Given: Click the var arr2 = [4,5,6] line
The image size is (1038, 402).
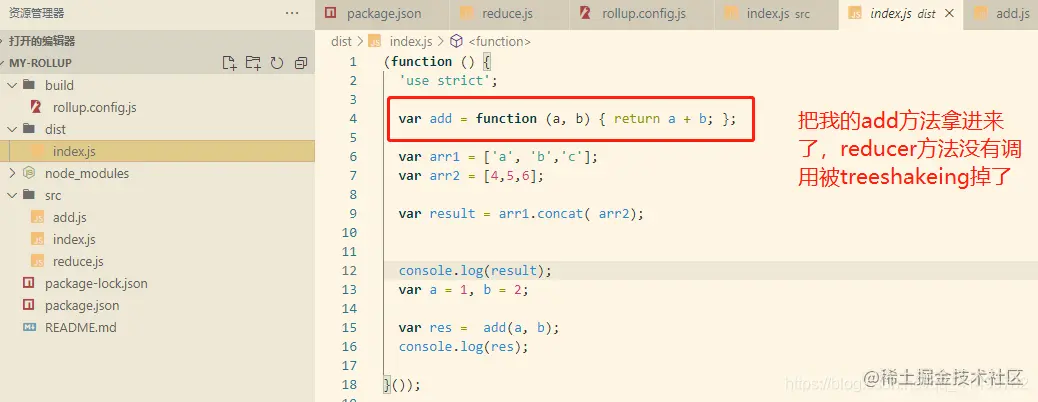Looking at the screenshot, I should (x=472, y=176).
